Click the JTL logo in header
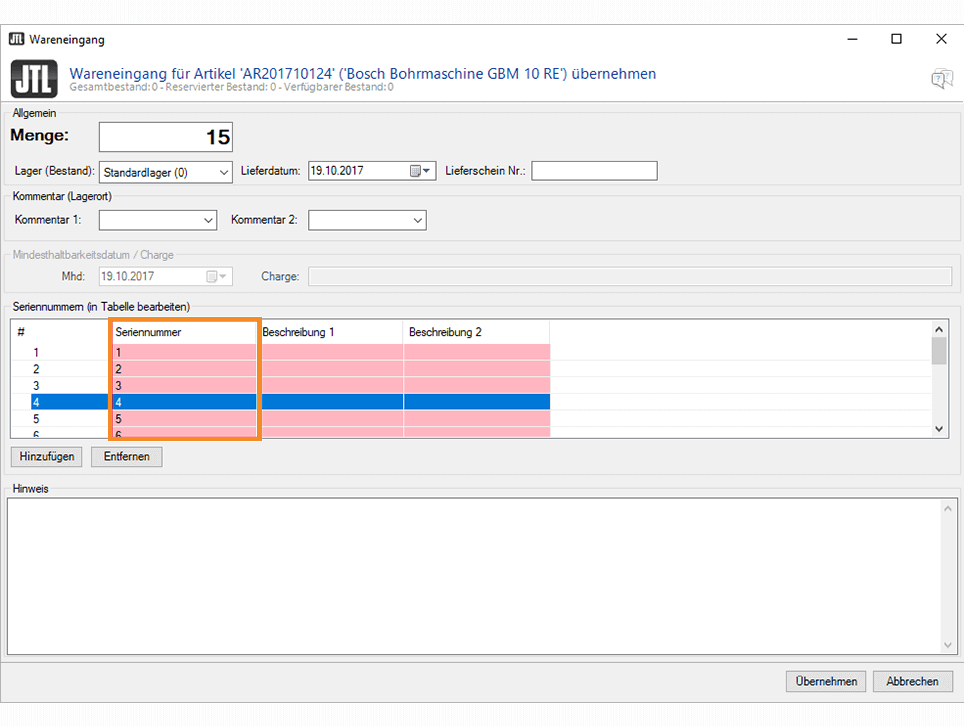 (x=35, y=79)
